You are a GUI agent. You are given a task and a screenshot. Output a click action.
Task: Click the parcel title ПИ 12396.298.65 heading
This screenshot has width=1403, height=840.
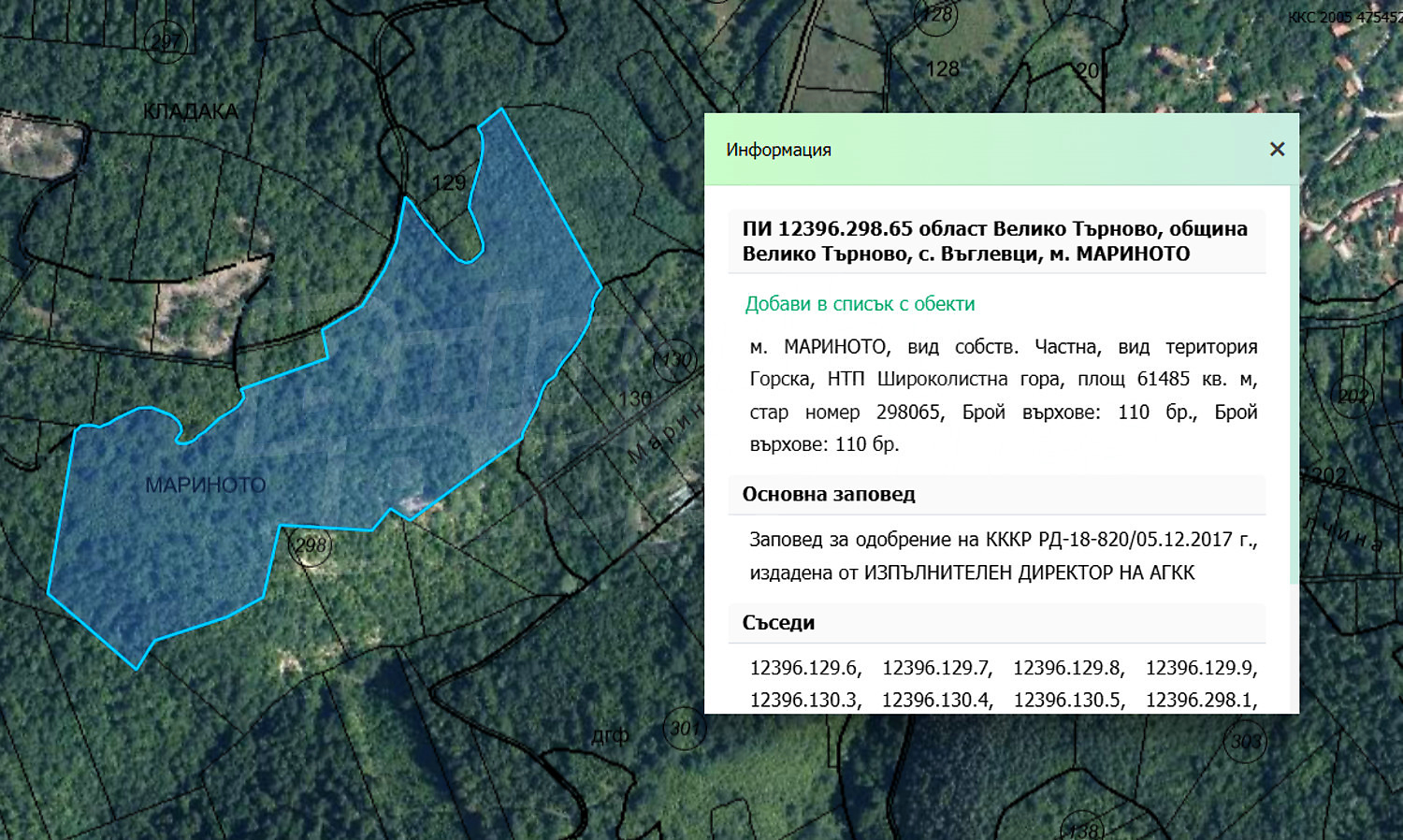(x=995, y=241)
